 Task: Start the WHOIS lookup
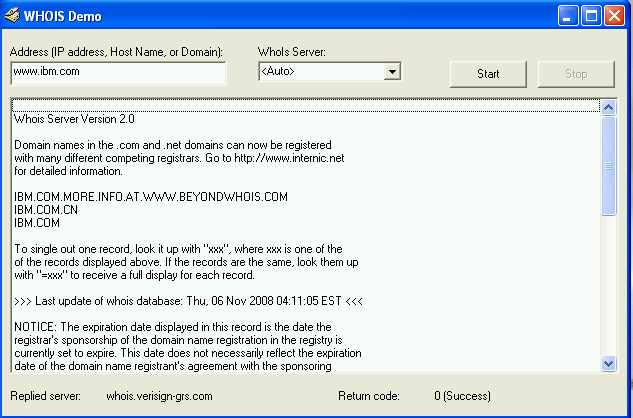488,74
